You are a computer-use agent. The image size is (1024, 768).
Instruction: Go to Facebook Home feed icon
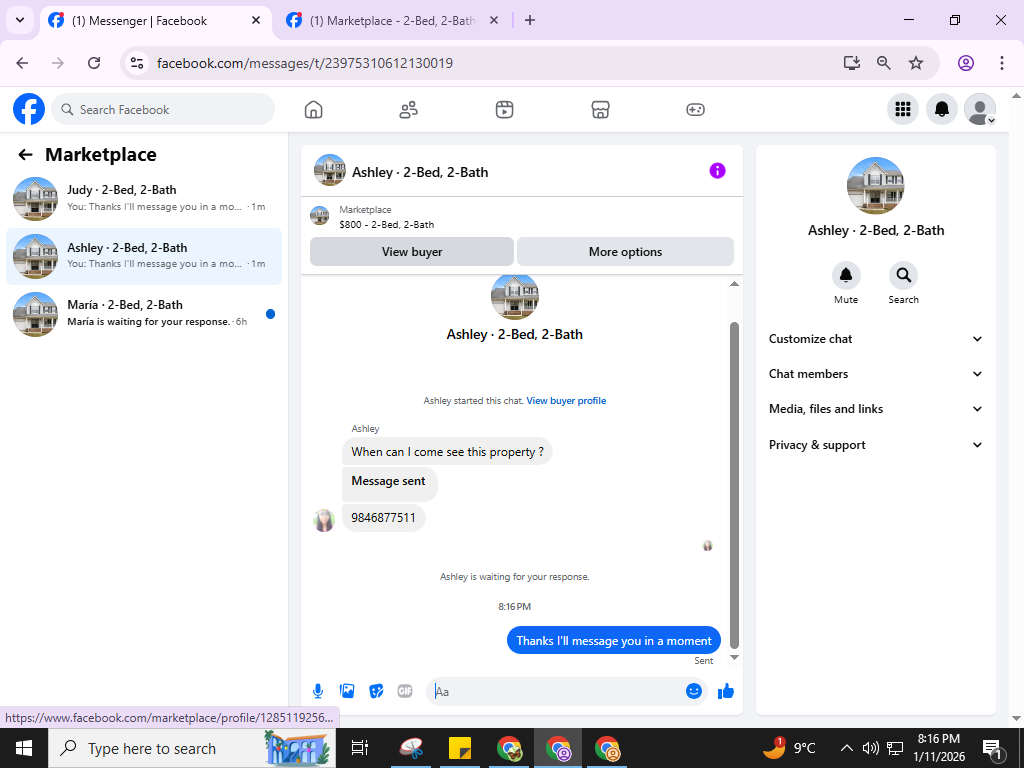tap(313, 110)
